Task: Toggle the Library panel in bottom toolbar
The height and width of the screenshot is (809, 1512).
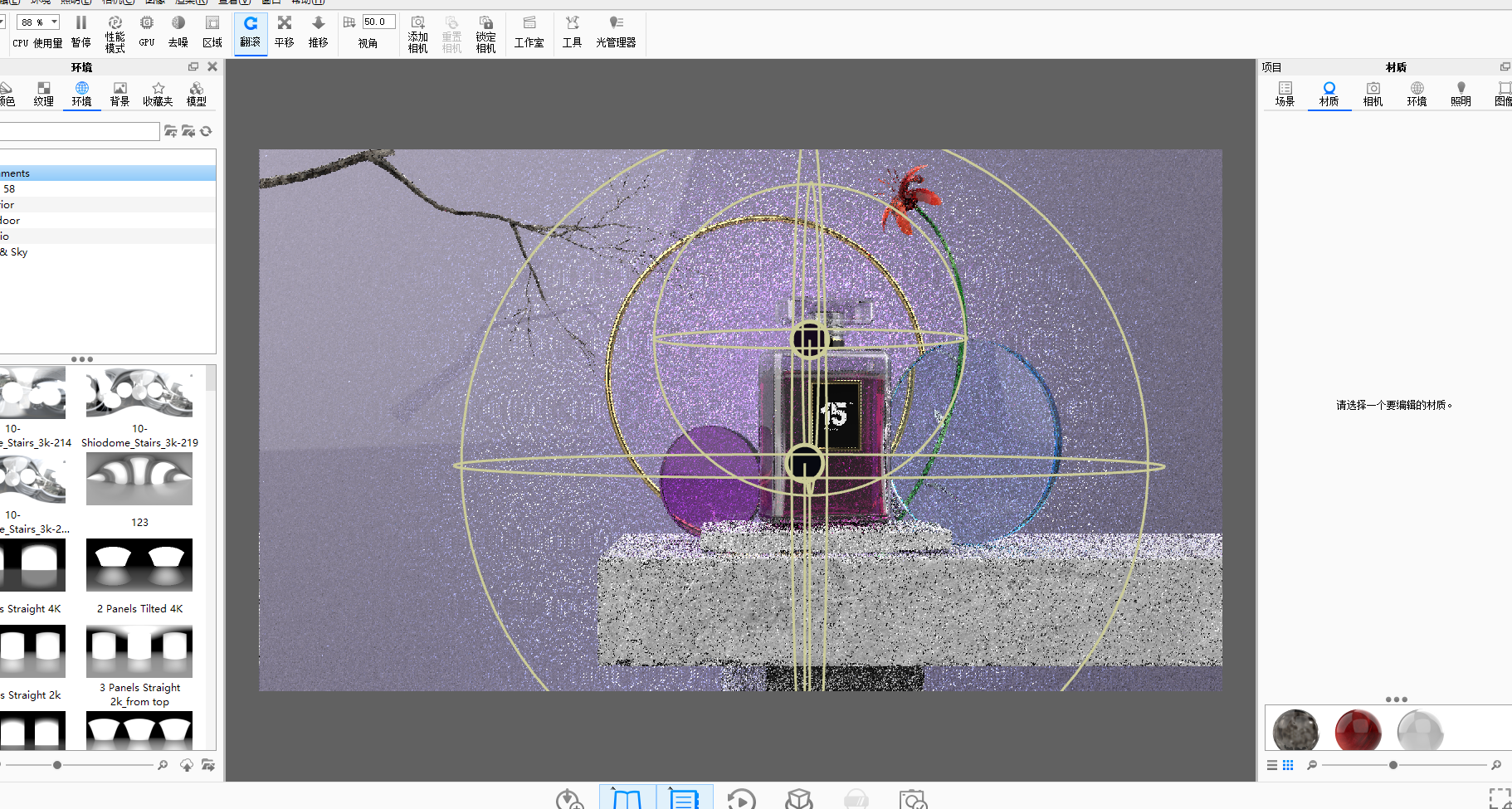Action: click(x=627, y=798)
